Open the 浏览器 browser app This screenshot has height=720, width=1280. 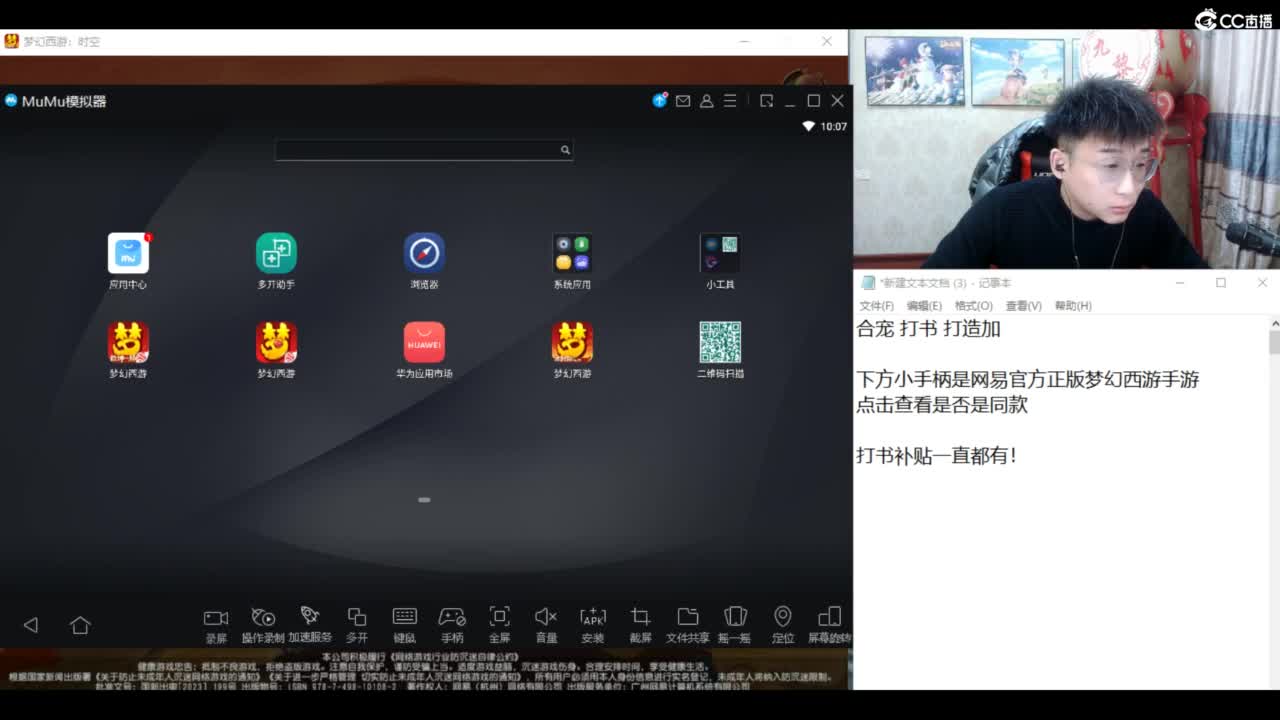pyautogui.click(x=424, y=254)
